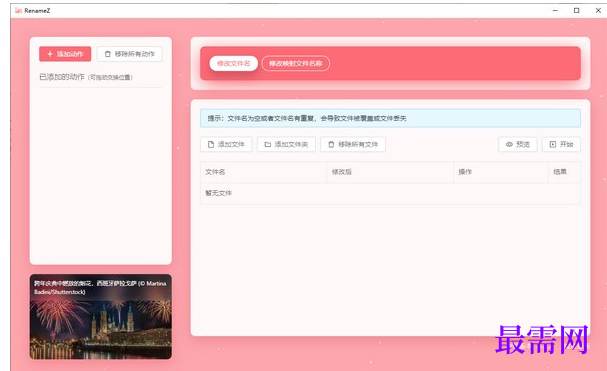Image resolution: width=607 pixels, height=371 pixels.
Task: Click the RenameZ app icon in title bar
Action: (x=18, y=10)
